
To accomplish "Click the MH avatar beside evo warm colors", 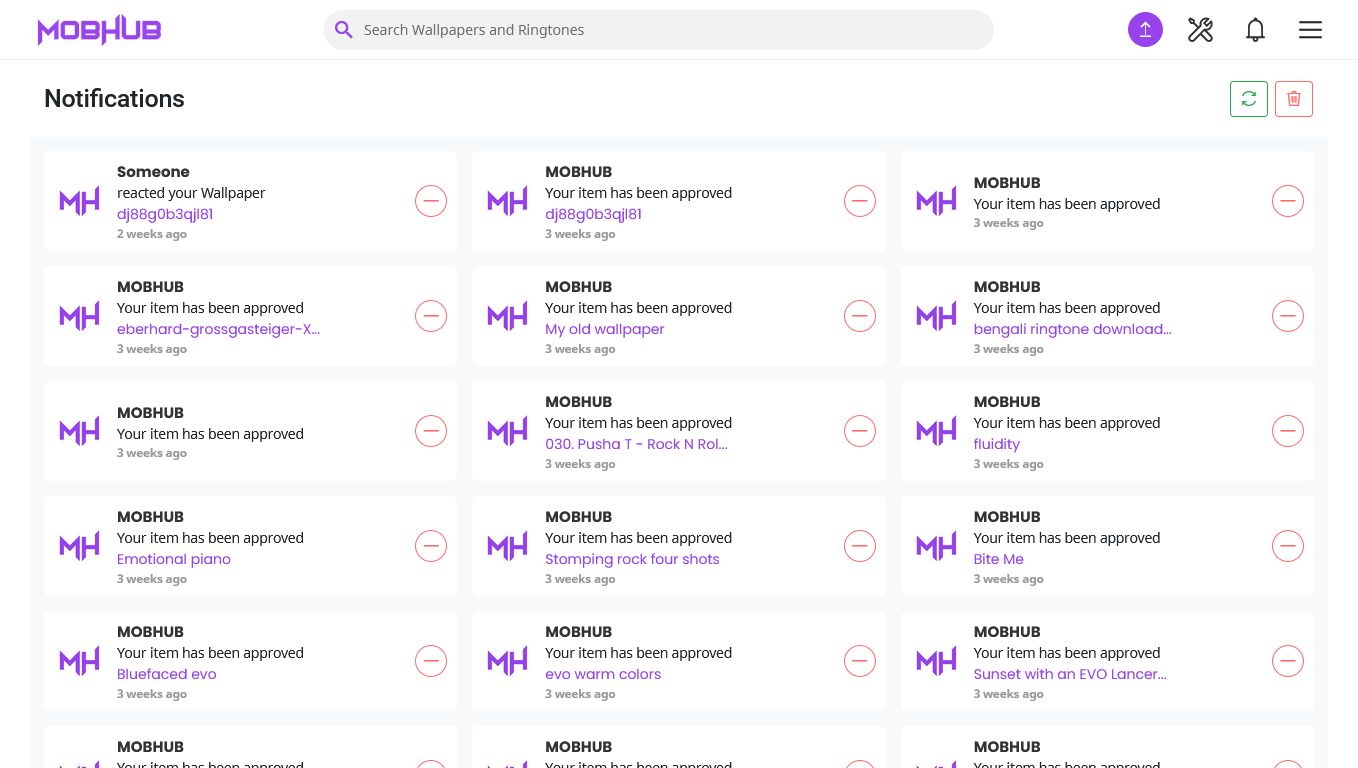I will click(x=508, y=661).
